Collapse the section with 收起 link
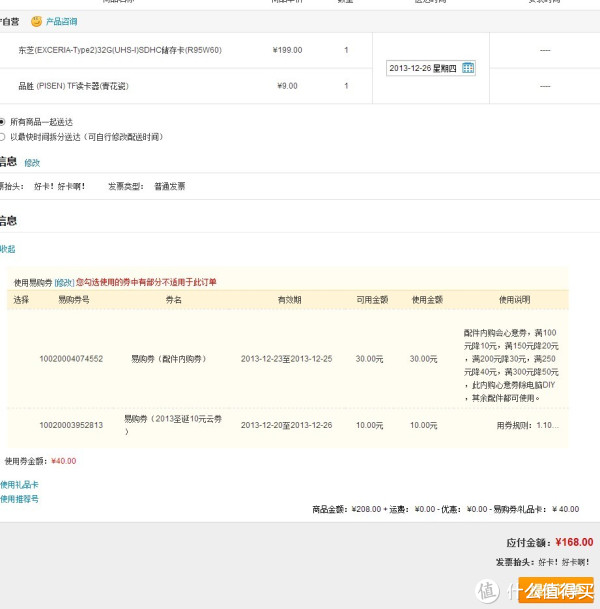The height and width of the screenshot is (609, 600). coord(7,249)
